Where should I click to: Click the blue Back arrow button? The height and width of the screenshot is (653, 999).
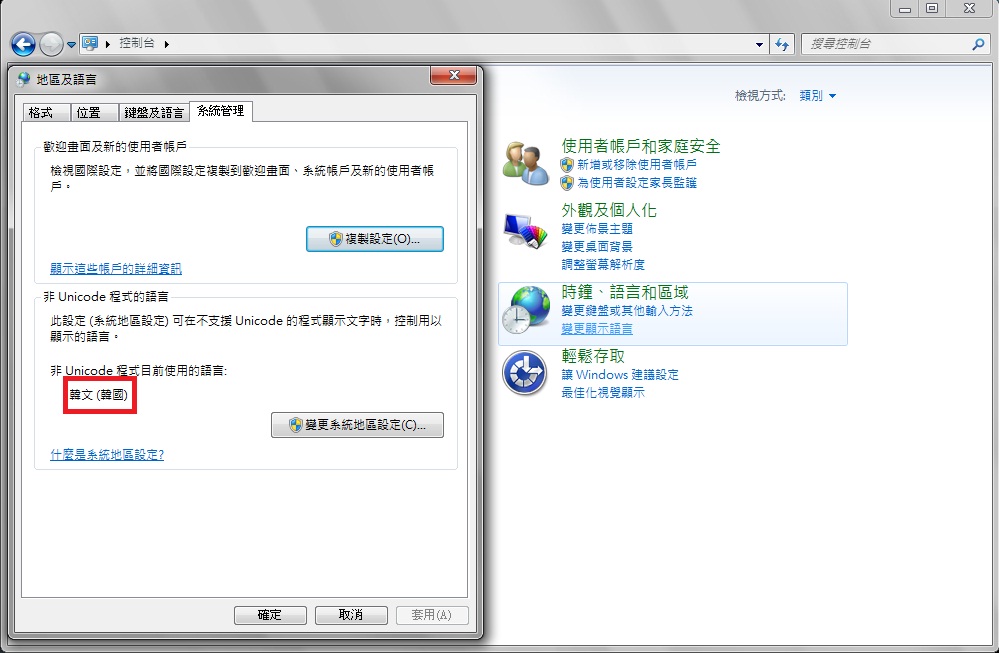pos(24,45)
